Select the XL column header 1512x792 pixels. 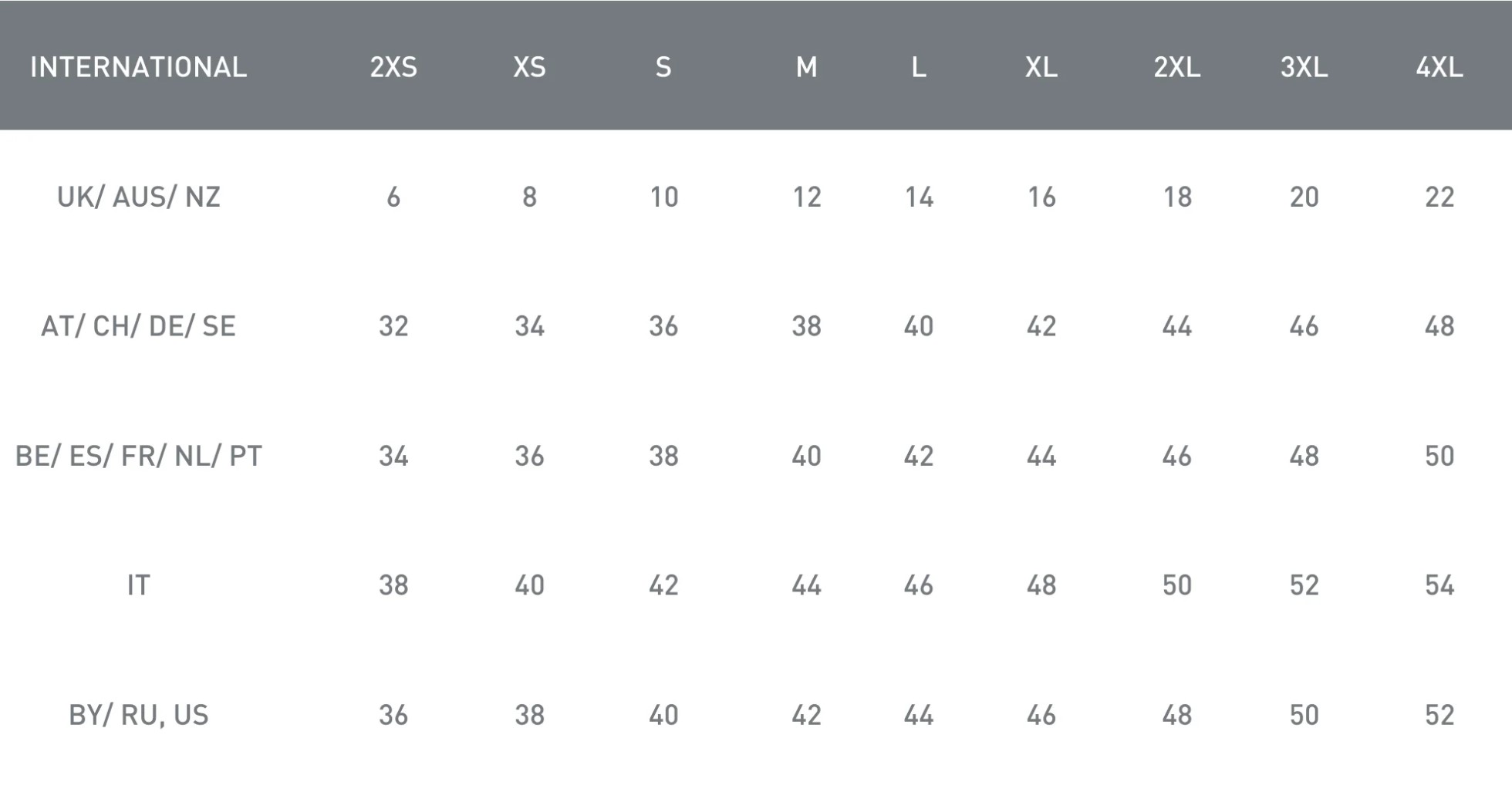[1041, 67]
